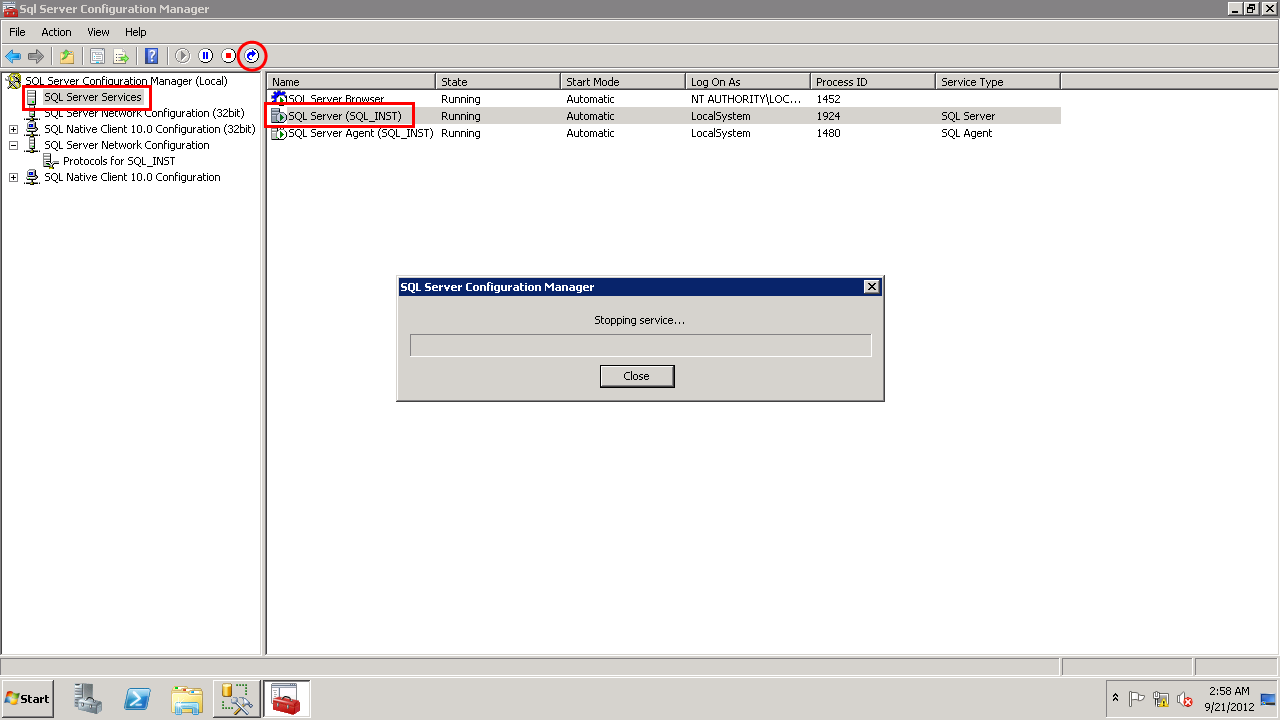Open the View menu
Screen dimensions: 1280x720
tap(98, 32)
